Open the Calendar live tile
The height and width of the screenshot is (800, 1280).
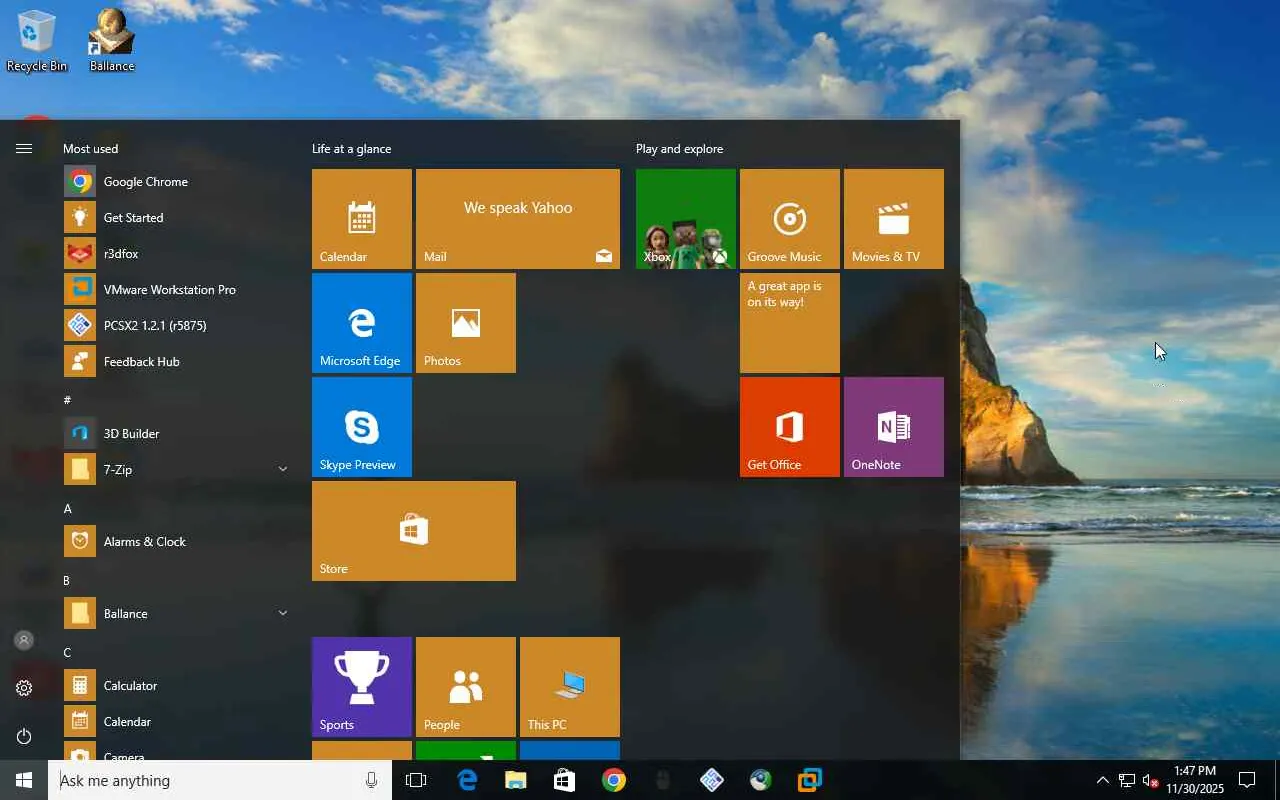[362, 219]
